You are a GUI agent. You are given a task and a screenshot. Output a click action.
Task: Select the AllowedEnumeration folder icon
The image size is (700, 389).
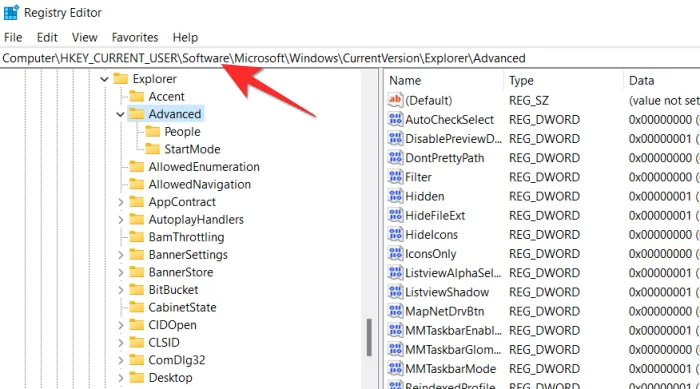137,167
